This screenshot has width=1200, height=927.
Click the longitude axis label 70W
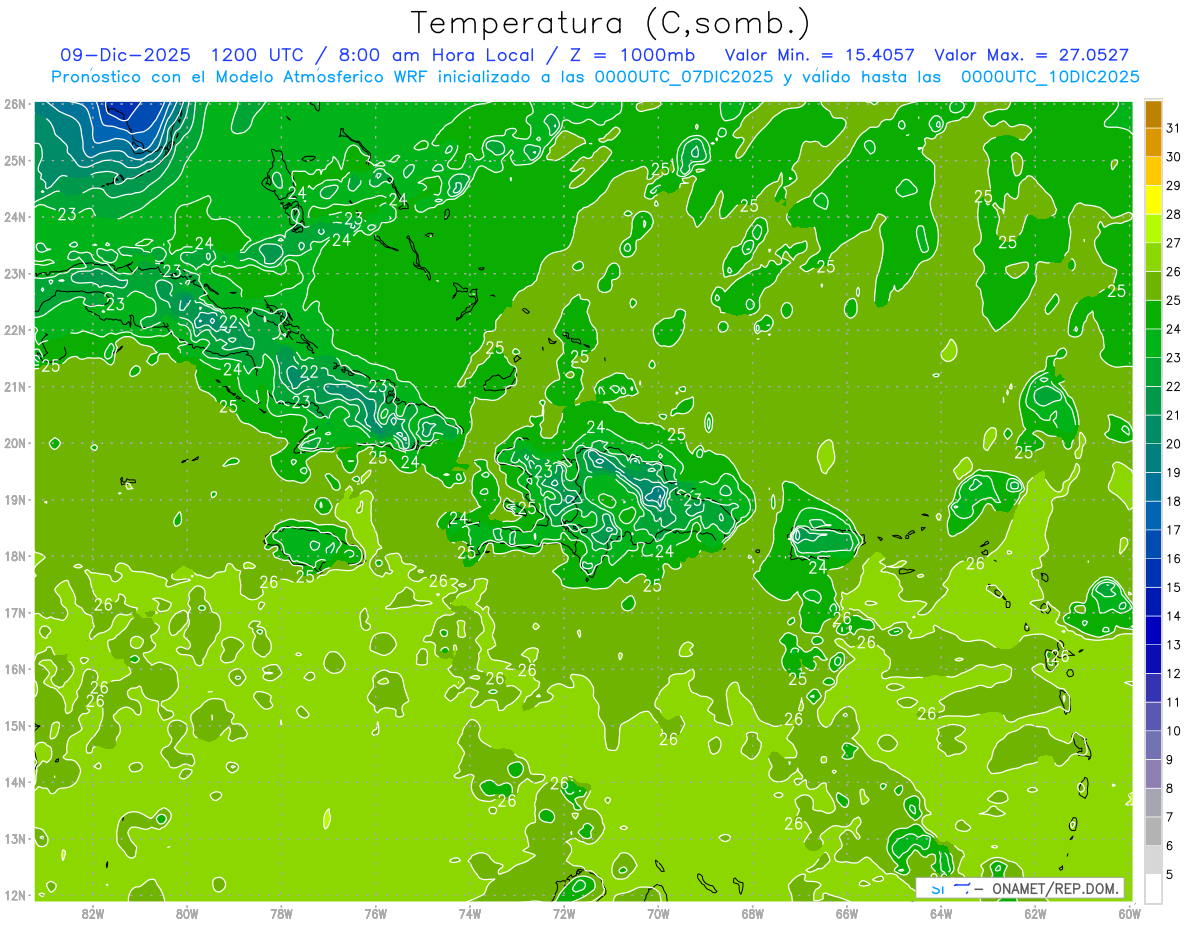(658, 914)
